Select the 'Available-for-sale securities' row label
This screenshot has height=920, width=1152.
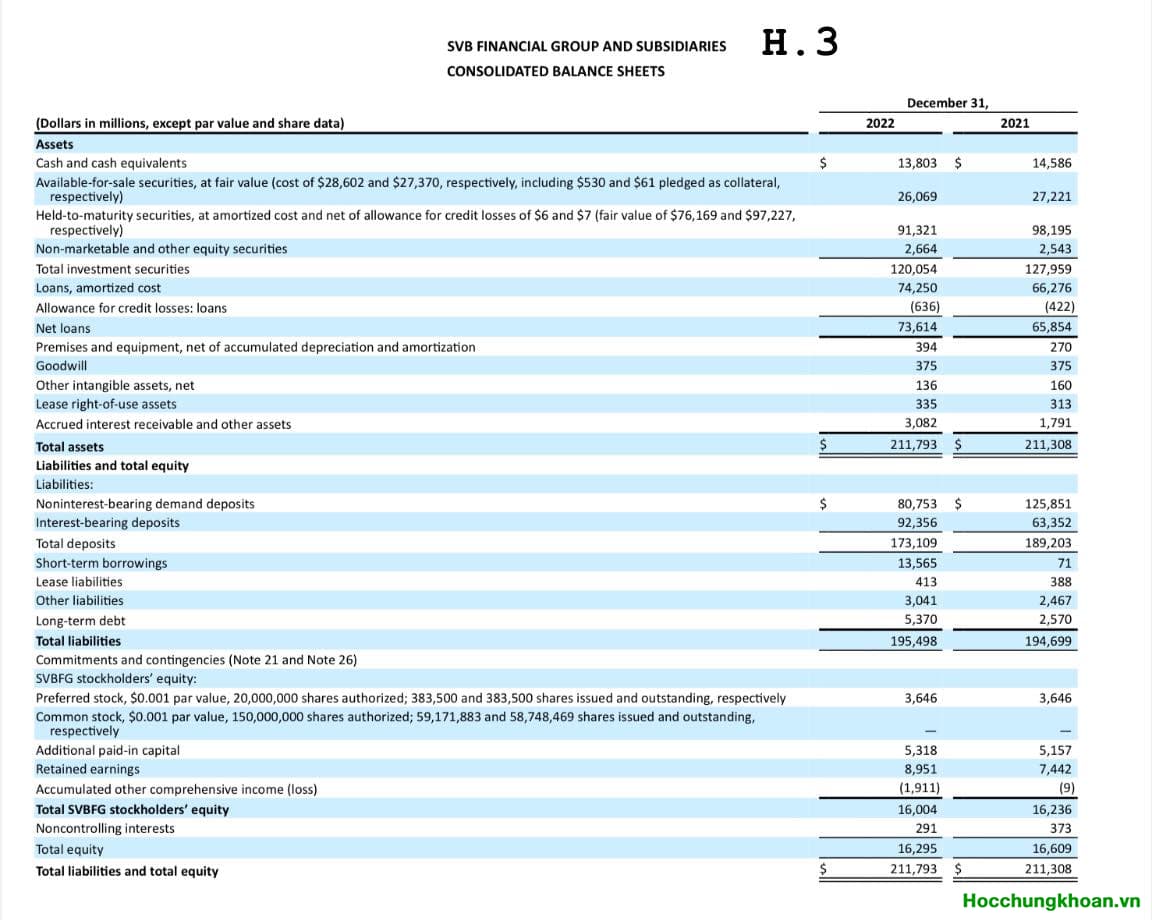pos(408,189)
